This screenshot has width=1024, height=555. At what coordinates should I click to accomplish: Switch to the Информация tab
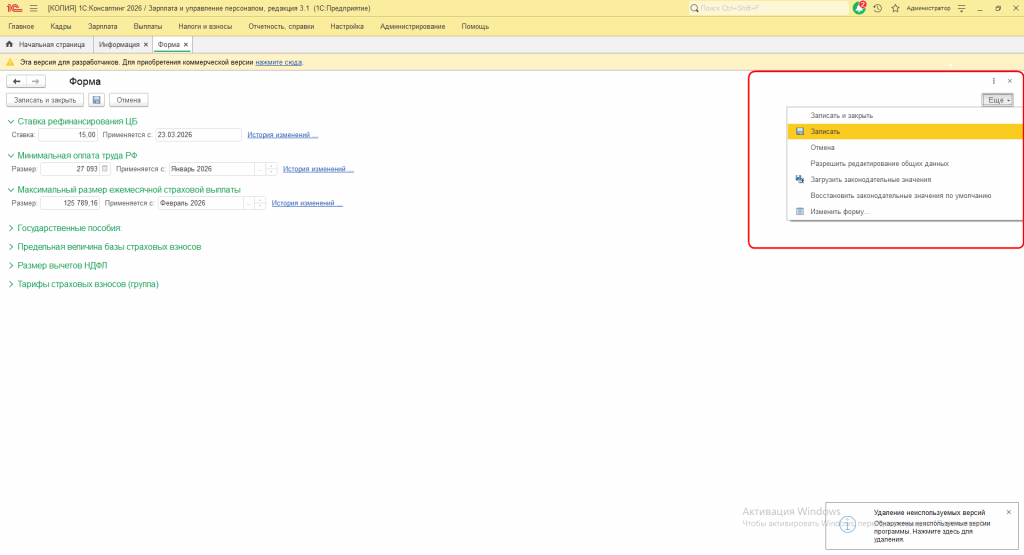[x=119, y=44]
